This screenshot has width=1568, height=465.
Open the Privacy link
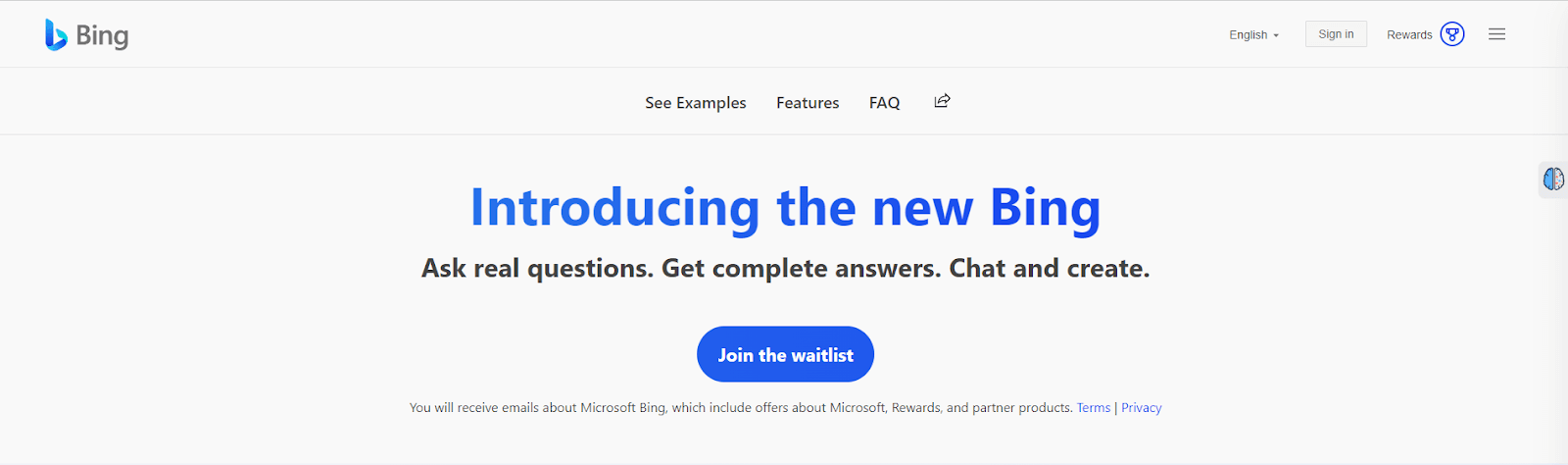[x=1142, y=407]
